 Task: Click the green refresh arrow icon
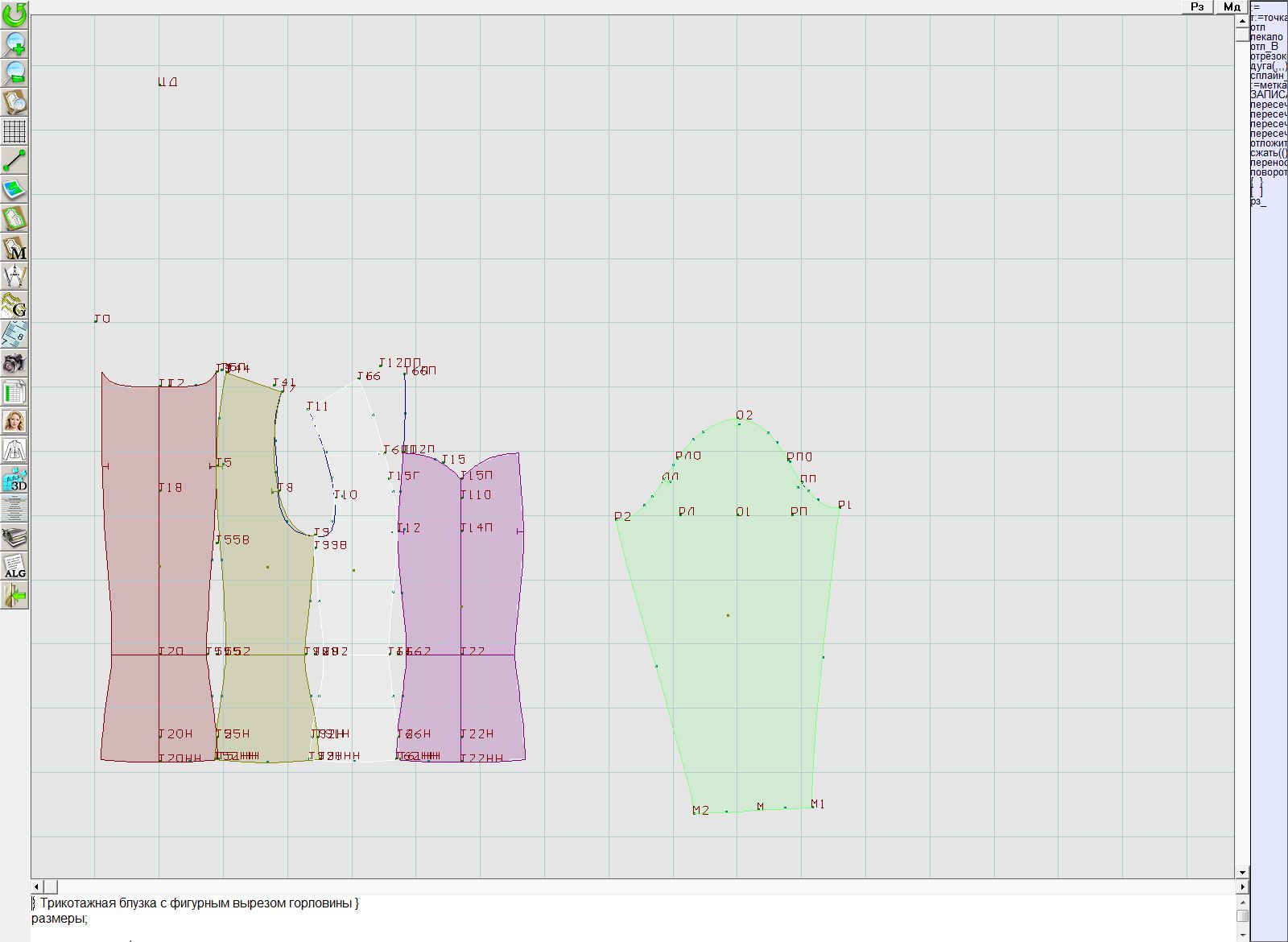(14, 14)
